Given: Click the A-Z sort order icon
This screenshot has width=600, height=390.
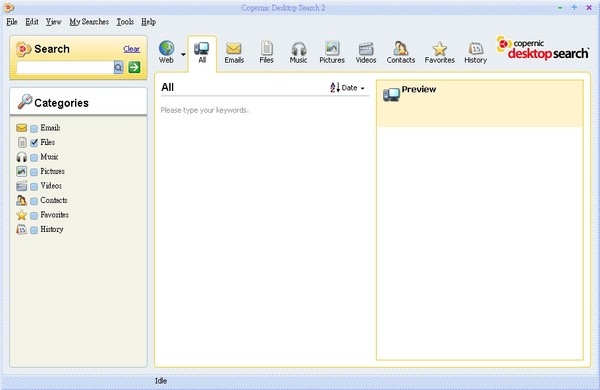Looking at the screenshot, I should (335, 88).
